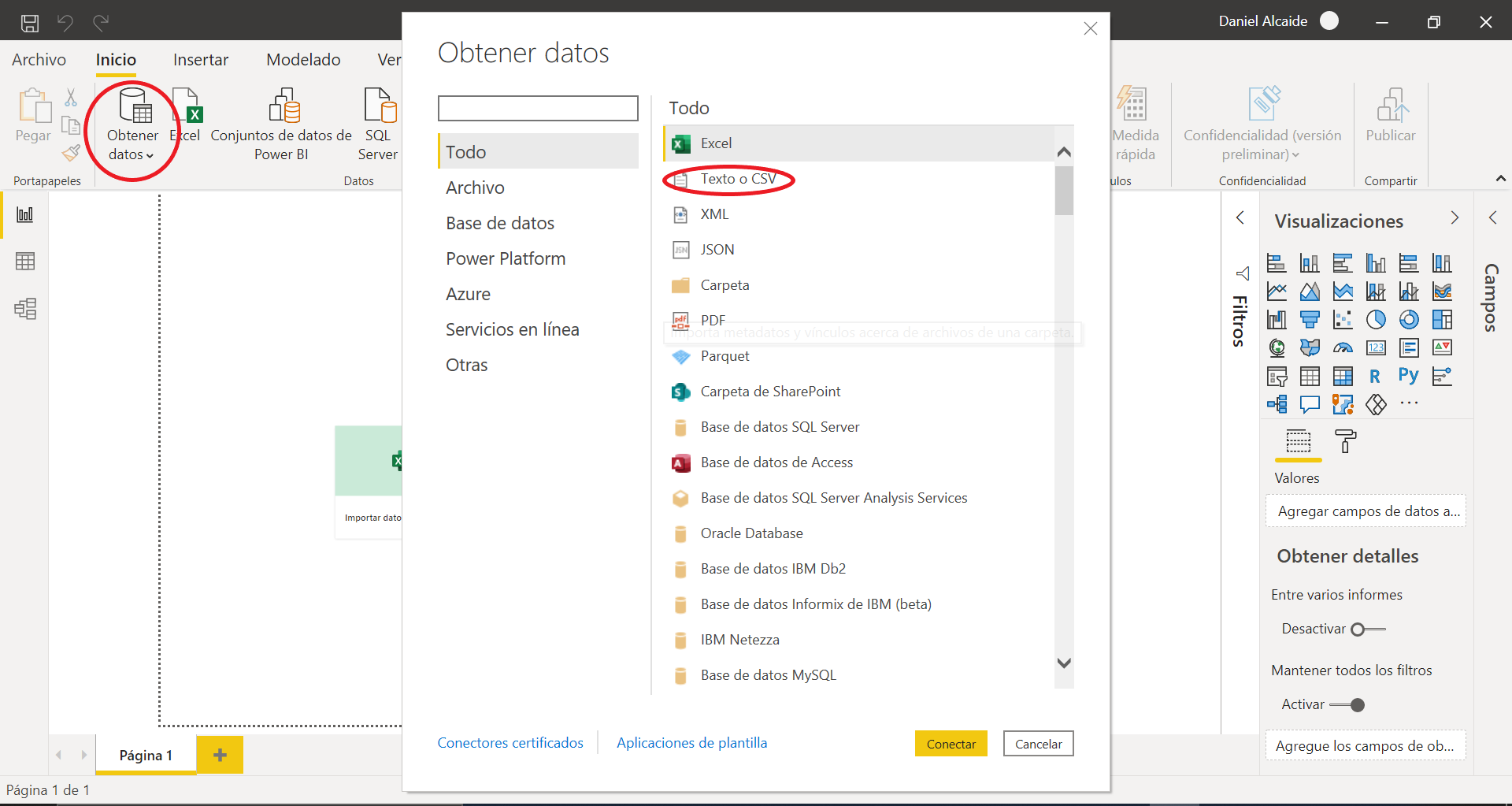Image resolution: width=1512 pixels, height=806 pixels.
Task: Select the Donut chart visualization
Action: [x=1409, y=319]
